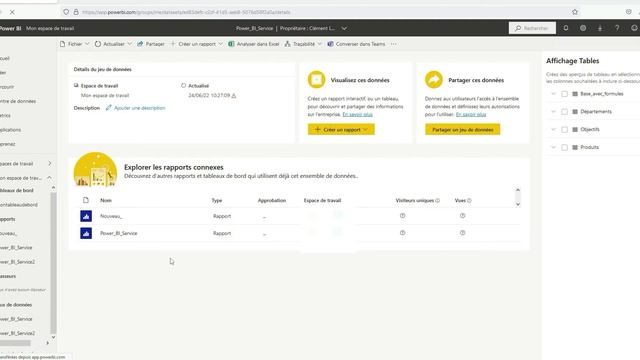Expand Espaces de travail in sidebar
640x360 pixels.
click(50, 164)
